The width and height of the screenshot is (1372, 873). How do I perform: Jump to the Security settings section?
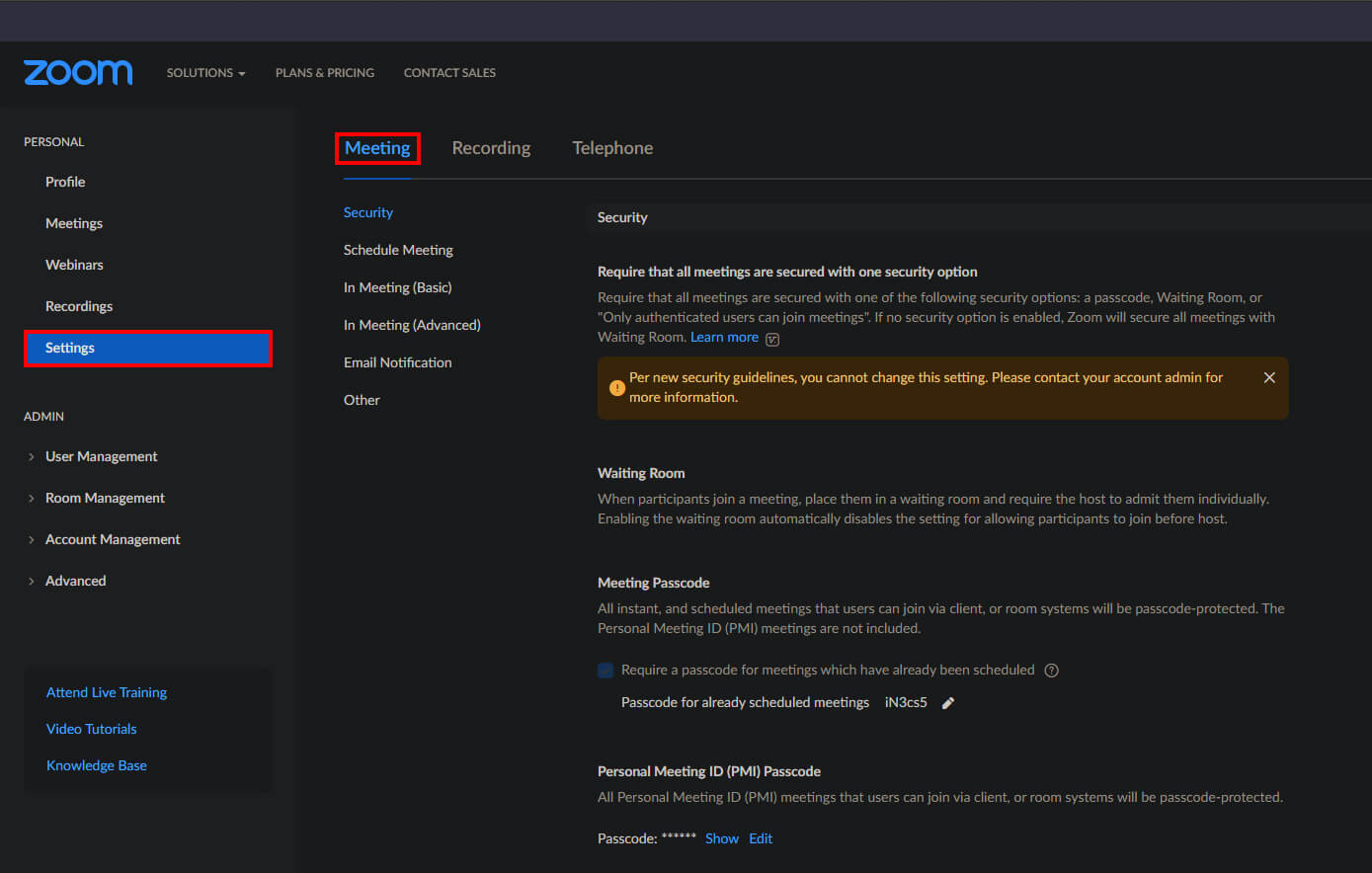[368, 212]
